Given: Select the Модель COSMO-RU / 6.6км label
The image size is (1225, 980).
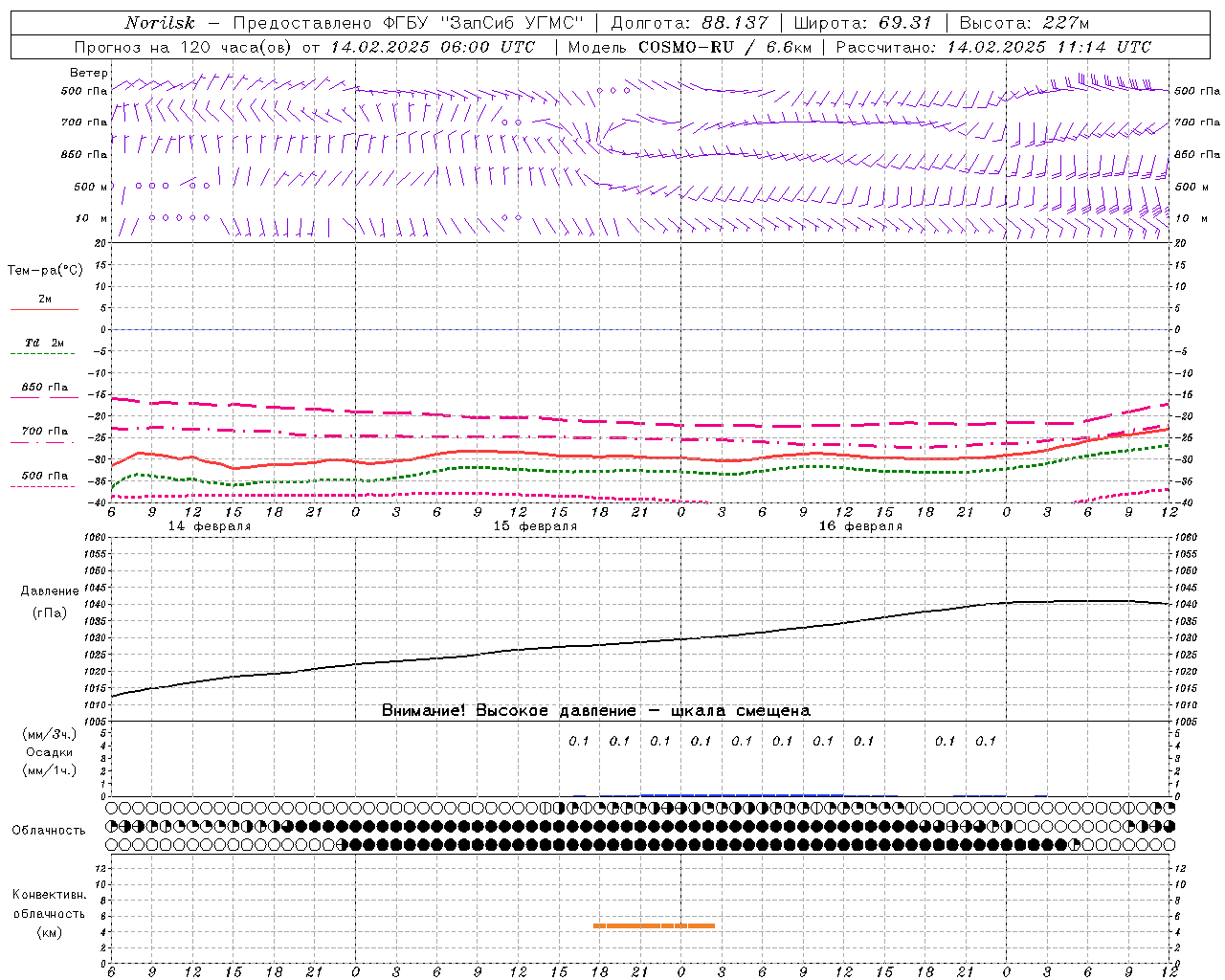Looking at the screenshot, I should coord(690,47).
